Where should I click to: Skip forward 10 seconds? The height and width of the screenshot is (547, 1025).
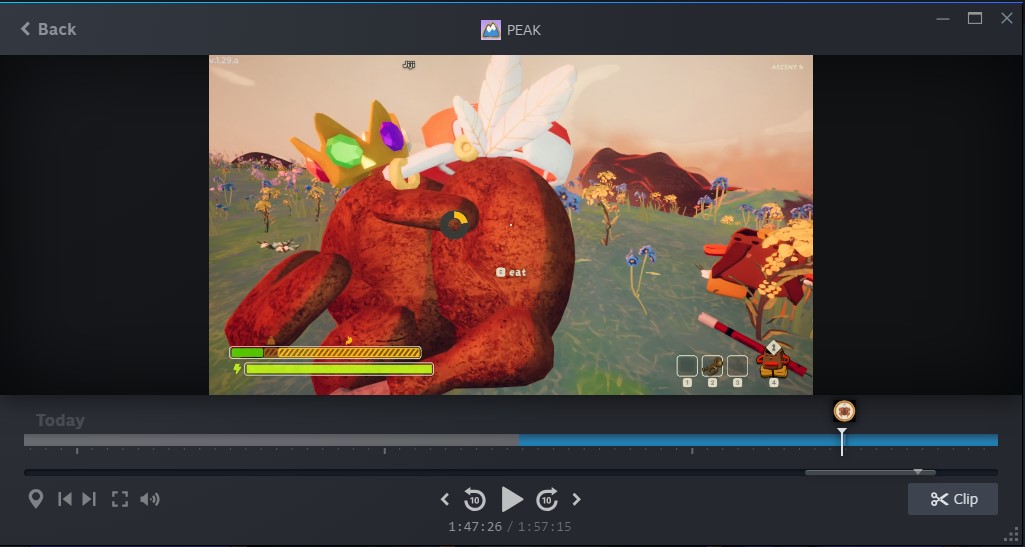pos(547,499)
